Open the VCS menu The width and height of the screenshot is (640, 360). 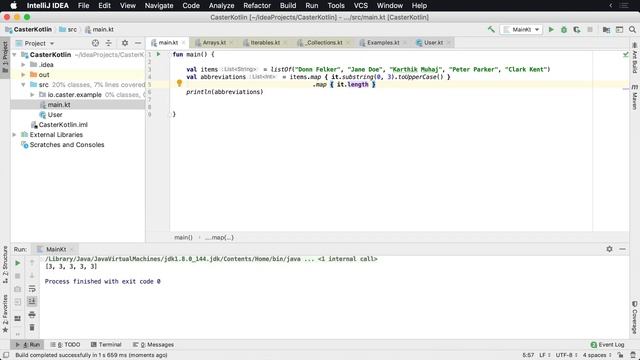[360, 6]
